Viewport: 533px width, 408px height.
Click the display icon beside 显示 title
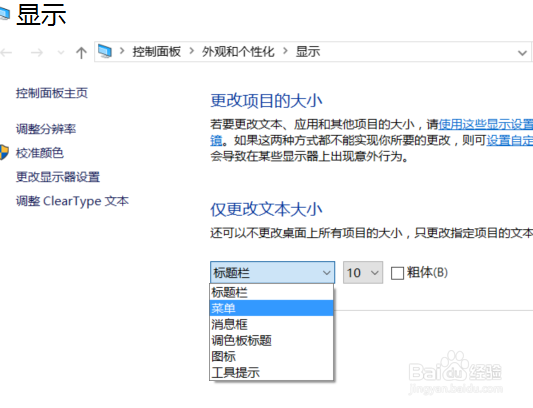coord(4,14)
